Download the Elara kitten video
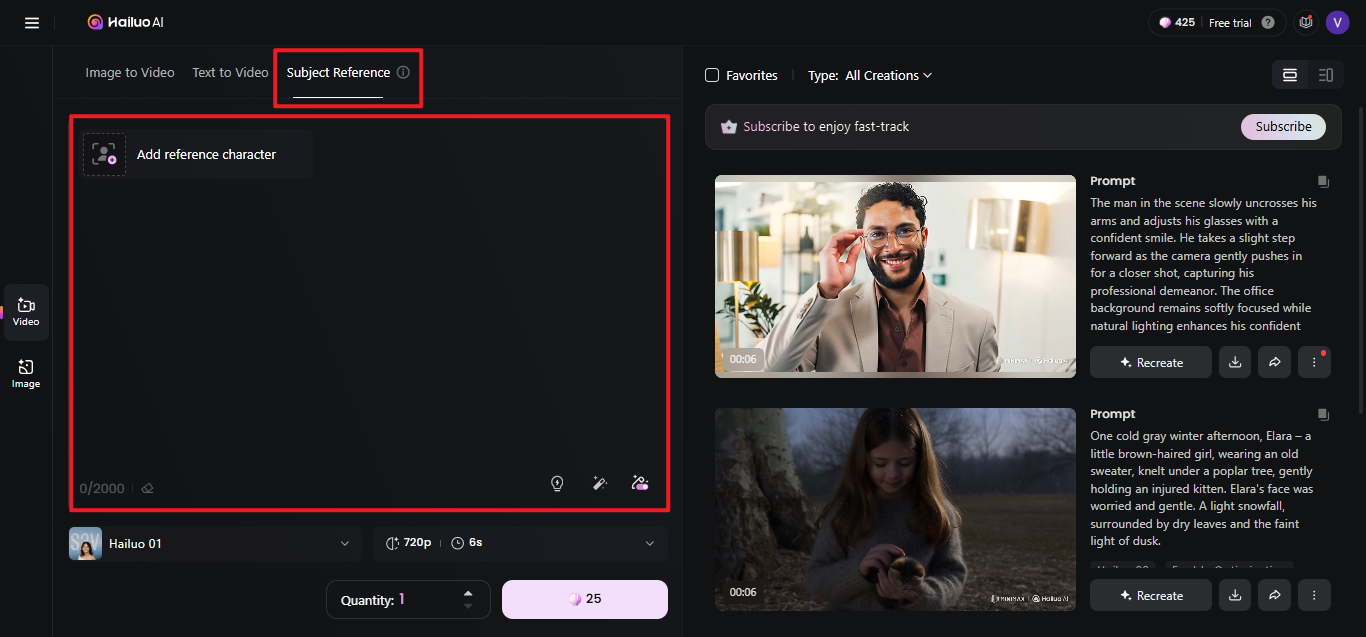The height and width of the screenshot is (637, 1366). coord(1235,595)
